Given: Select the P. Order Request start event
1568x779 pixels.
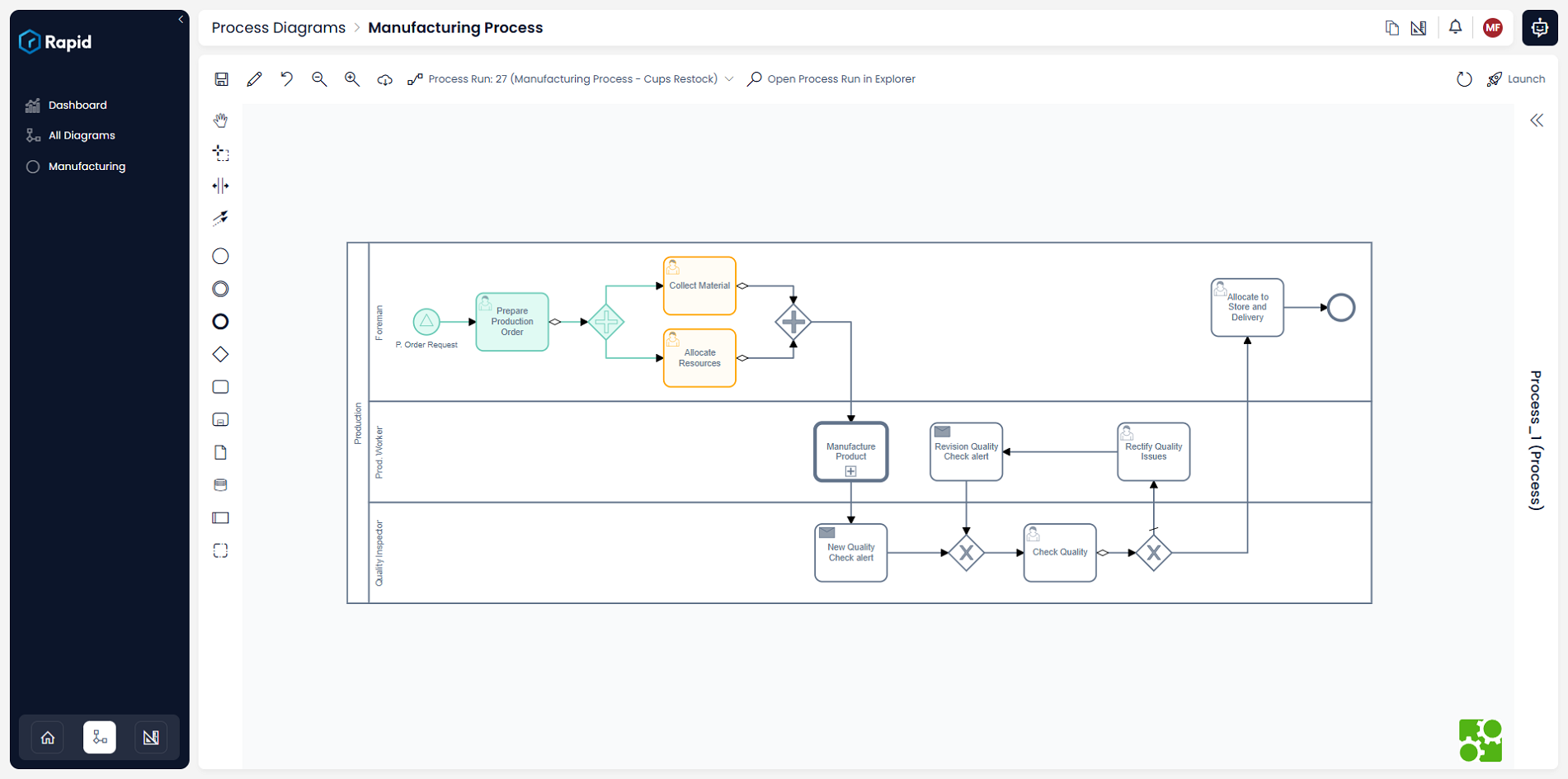Looking at the screenshot, I should 426,322.
